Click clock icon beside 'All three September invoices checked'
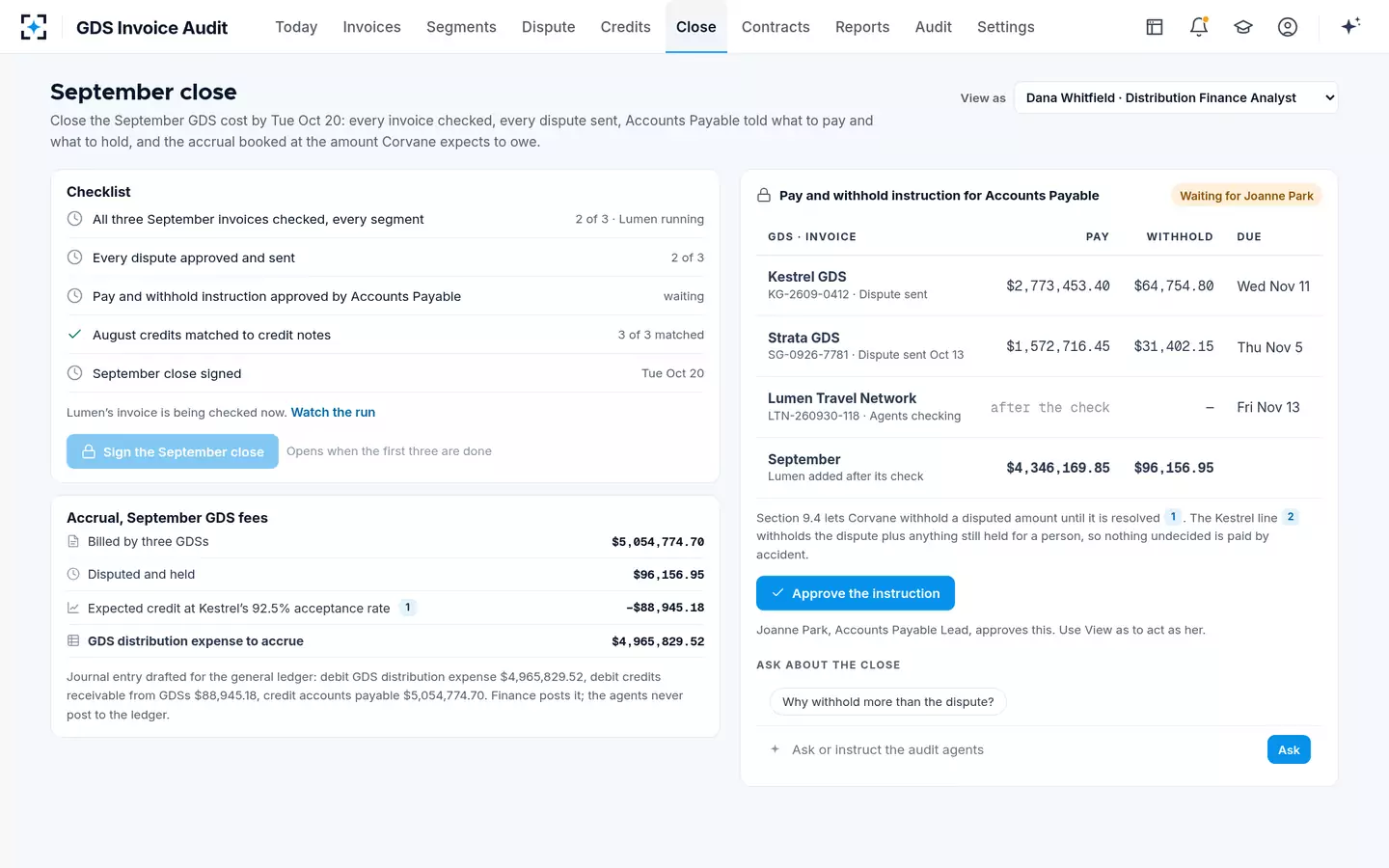Screen dimensions: 1389x868 (74, 219)
